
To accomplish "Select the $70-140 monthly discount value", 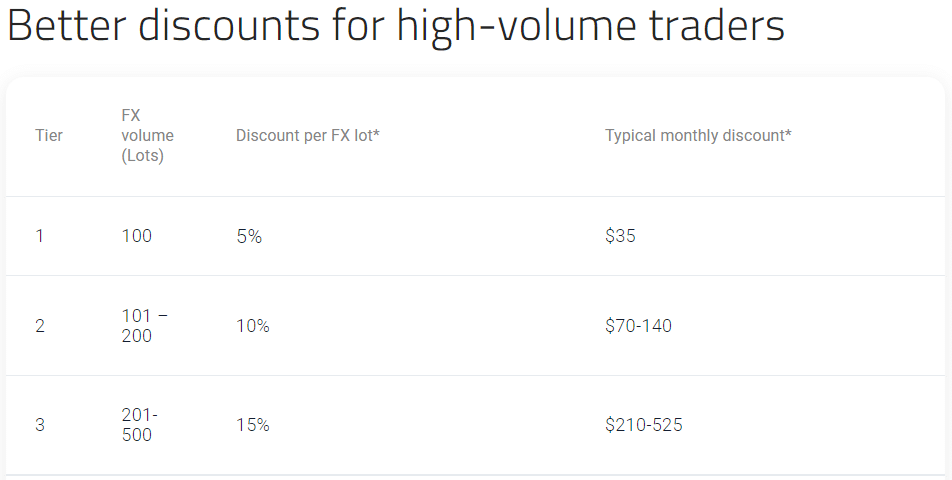I will point(639,326).
